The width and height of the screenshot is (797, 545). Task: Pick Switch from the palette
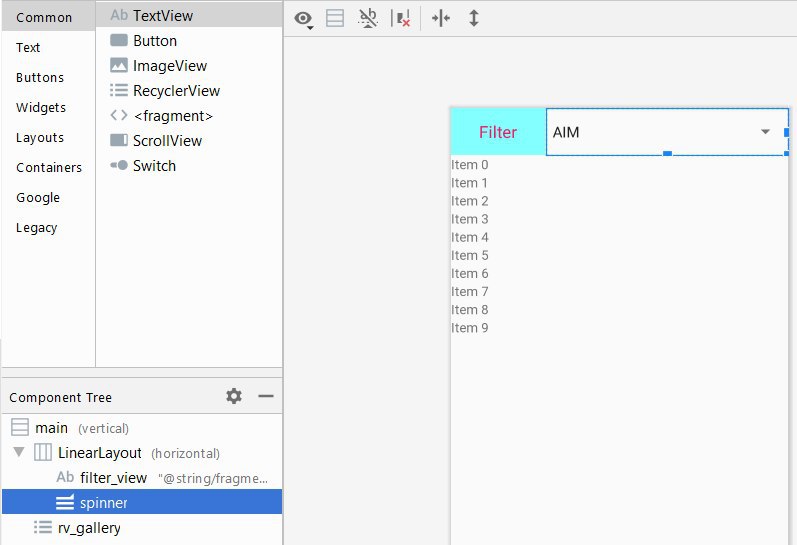tap(189, 166)
